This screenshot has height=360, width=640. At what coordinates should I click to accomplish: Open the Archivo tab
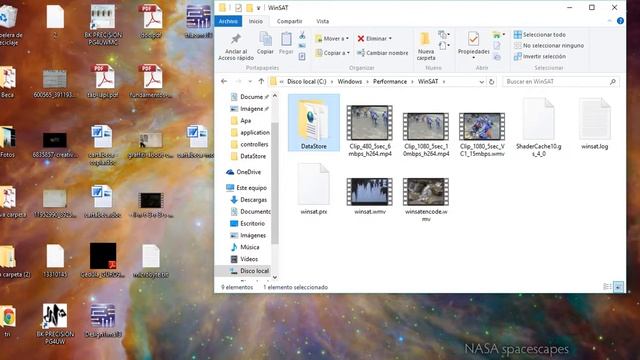228,21
